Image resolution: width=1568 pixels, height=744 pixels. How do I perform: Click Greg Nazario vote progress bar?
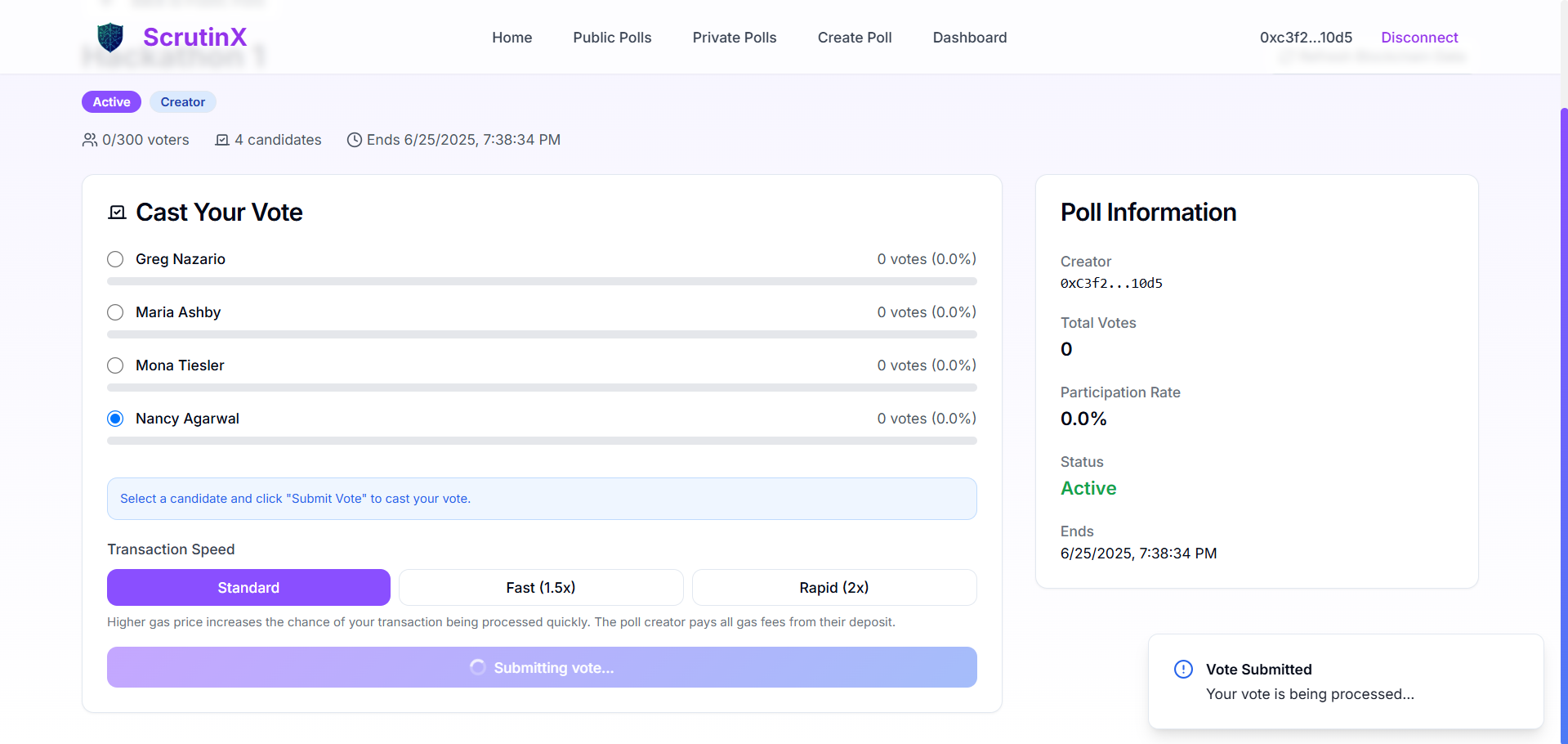tap(542, 281)
